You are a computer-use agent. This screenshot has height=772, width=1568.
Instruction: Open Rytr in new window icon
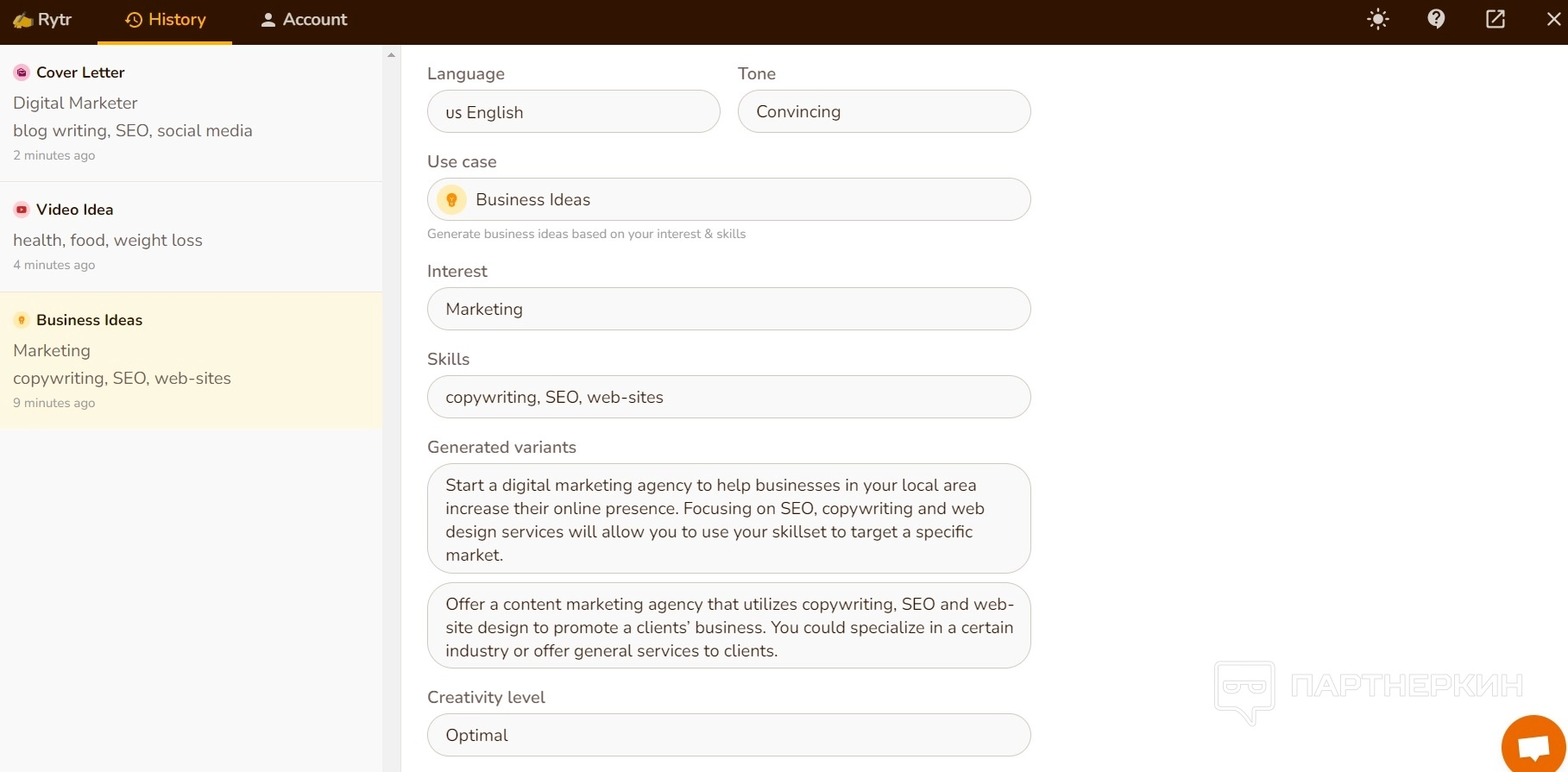tap(1496, 19)
